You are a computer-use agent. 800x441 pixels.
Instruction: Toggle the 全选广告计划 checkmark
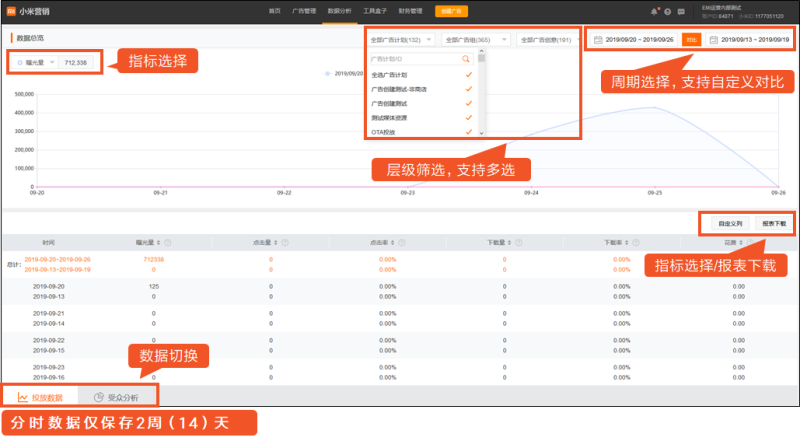point(467,75)
